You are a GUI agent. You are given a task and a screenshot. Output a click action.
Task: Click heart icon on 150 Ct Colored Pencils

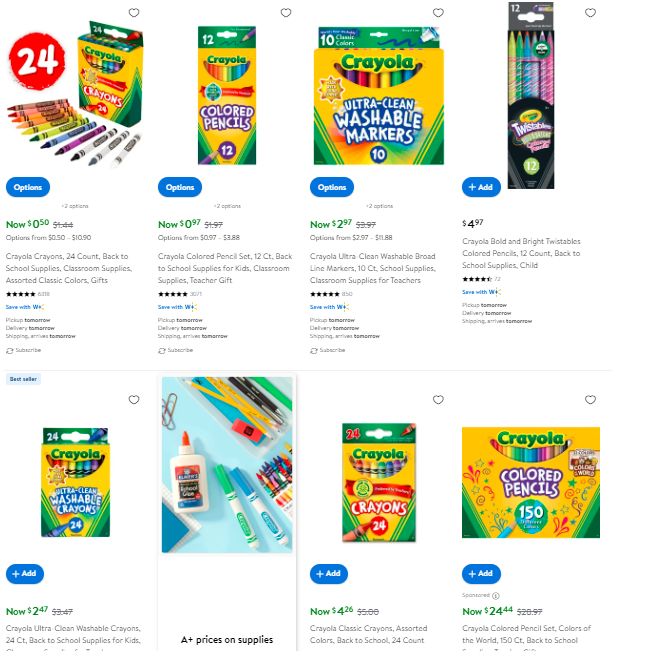point(590,400)
